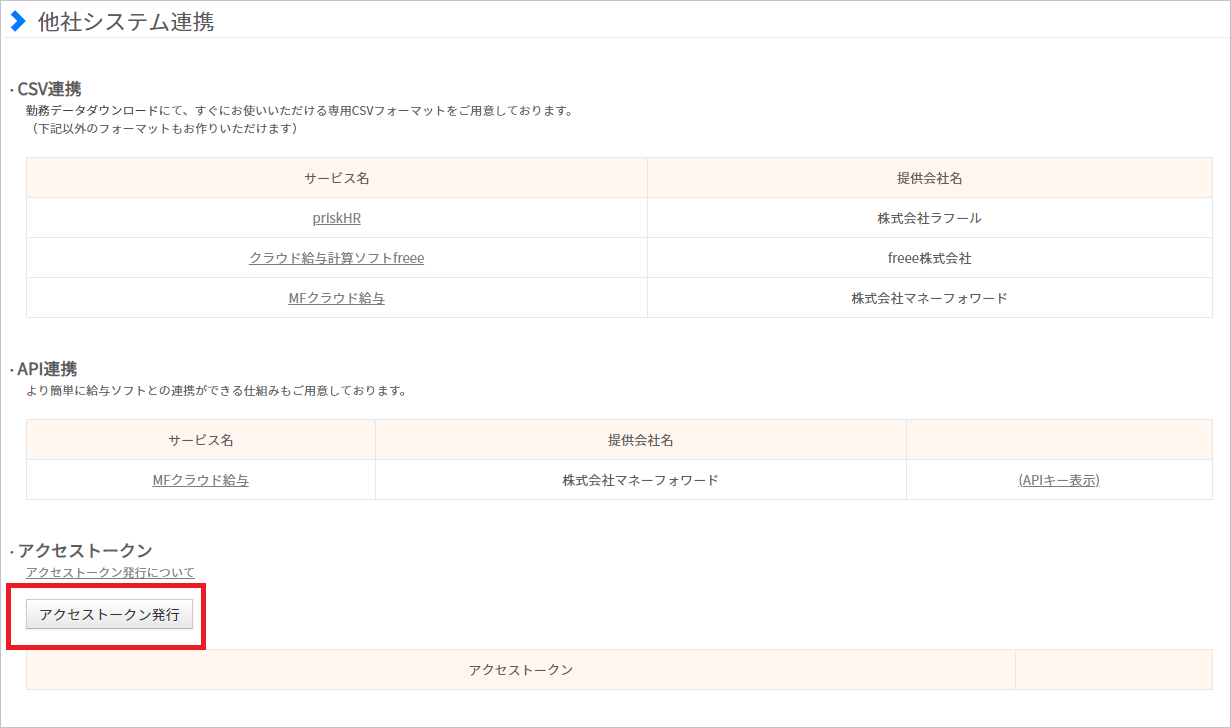Click アクセストークン column header in bottom table
Screen dimensions: 1231x728
click(x=520, y=670)
